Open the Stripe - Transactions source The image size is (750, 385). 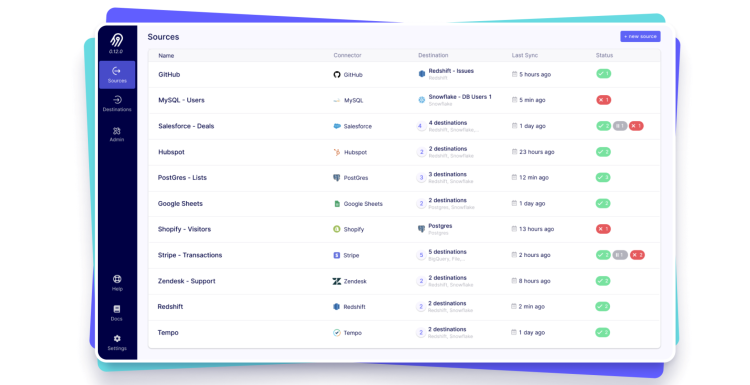[404, 255]
